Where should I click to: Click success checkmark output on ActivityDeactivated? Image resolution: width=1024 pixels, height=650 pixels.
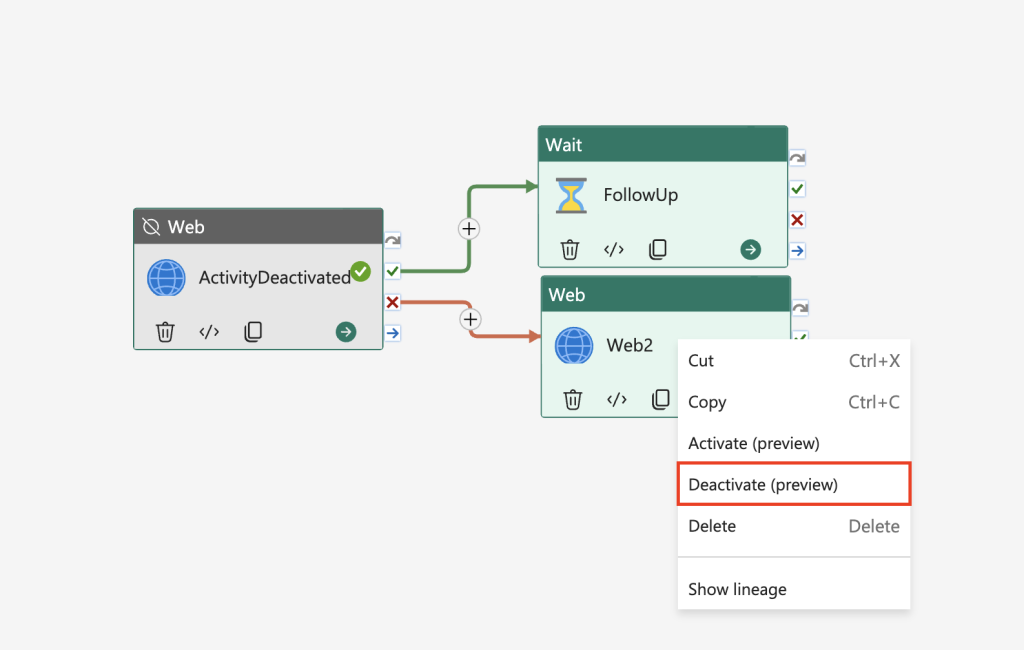392,271
